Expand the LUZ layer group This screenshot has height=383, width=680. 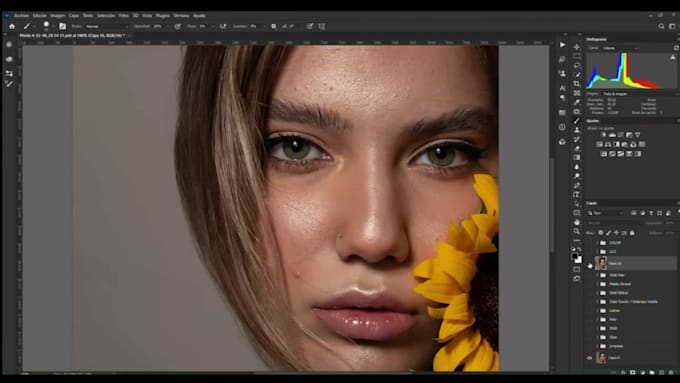597,252
